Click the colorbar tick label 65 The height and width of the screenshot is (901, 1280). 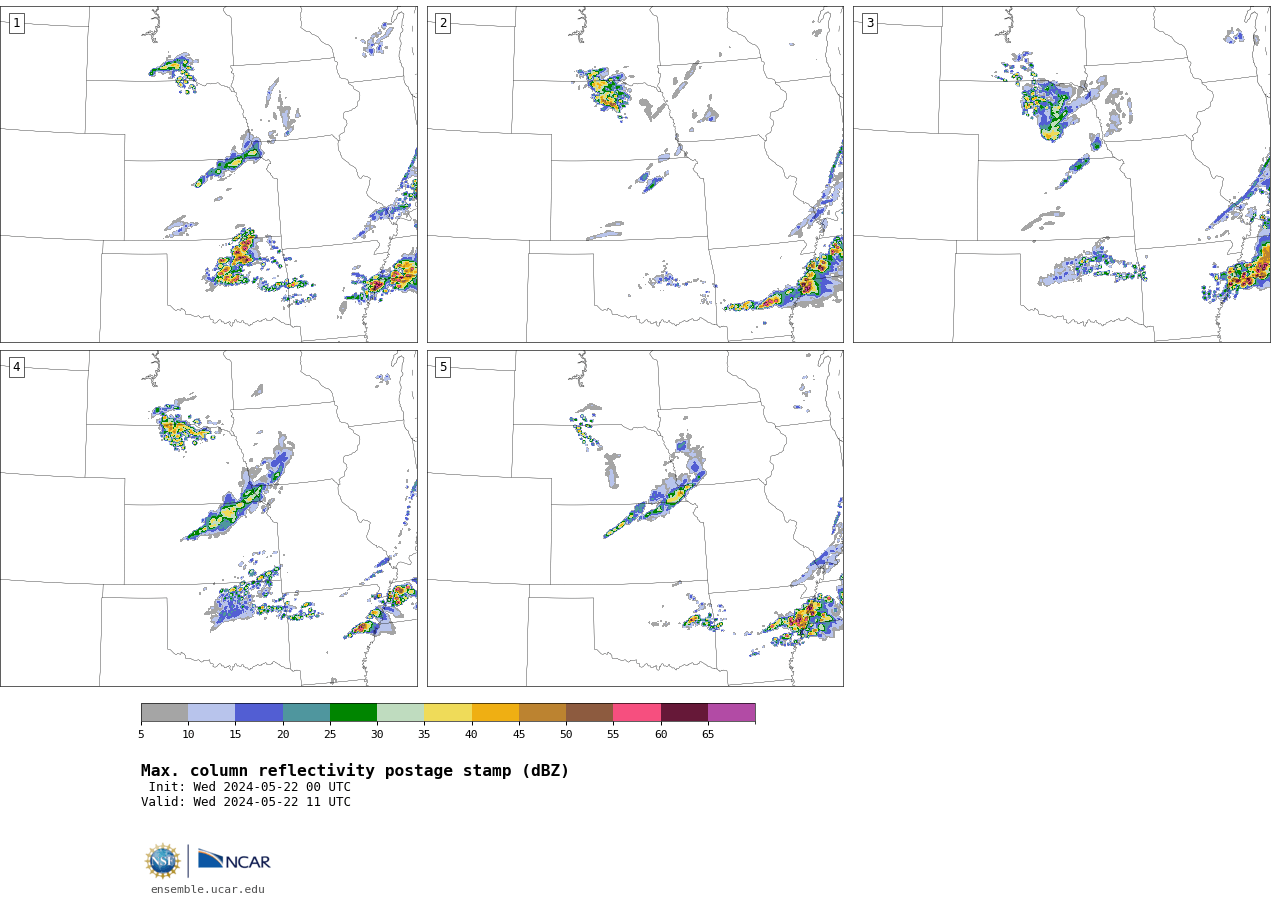tap(708, 735)
